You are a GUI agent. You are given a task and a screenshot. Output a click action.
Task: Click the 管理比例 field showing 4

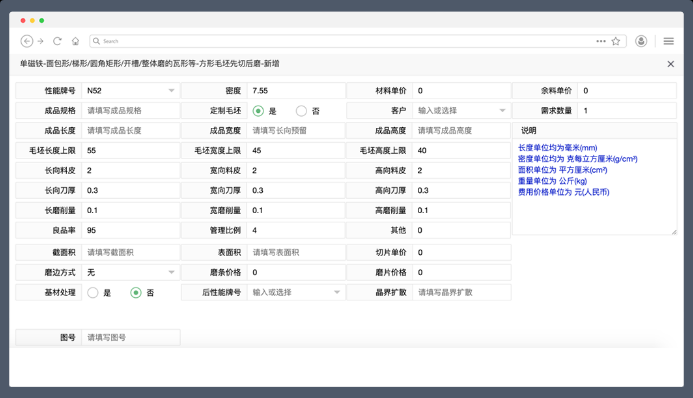point(296,230)
